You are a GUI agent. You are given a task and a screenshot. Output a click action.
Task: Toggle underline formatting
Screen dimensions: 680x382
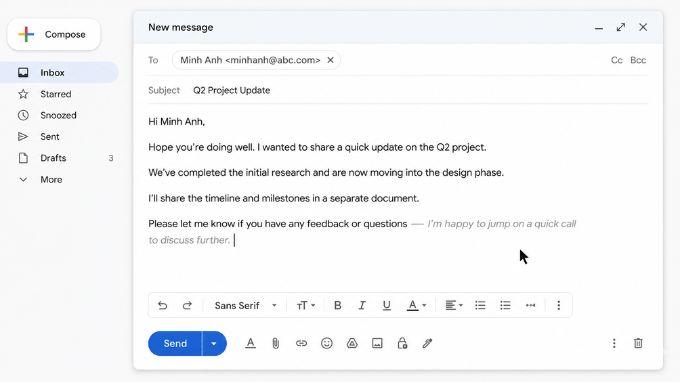coord(386,305)
